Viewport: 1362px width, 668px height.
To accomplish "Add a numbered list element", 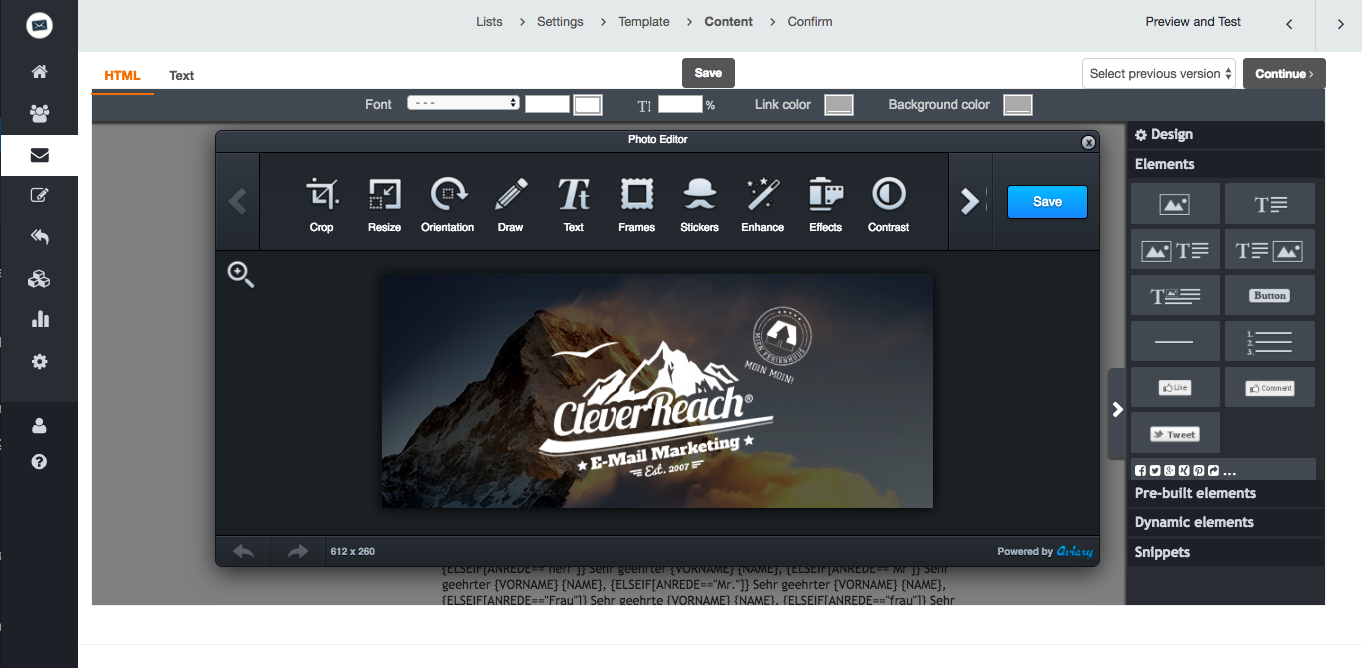I will point(1270,341).
